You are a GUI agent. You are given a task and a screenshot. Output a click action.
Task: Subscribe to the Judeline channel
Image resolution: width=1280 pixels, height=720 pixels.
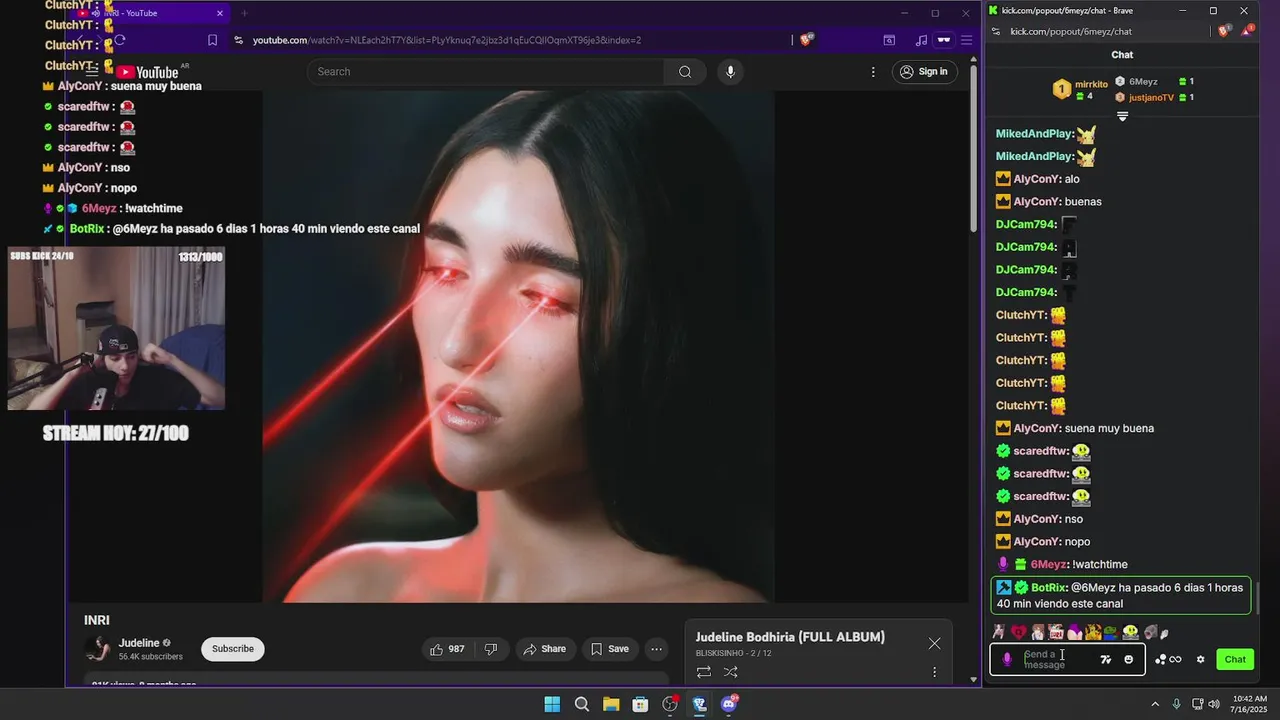click(x=233, y=649)
